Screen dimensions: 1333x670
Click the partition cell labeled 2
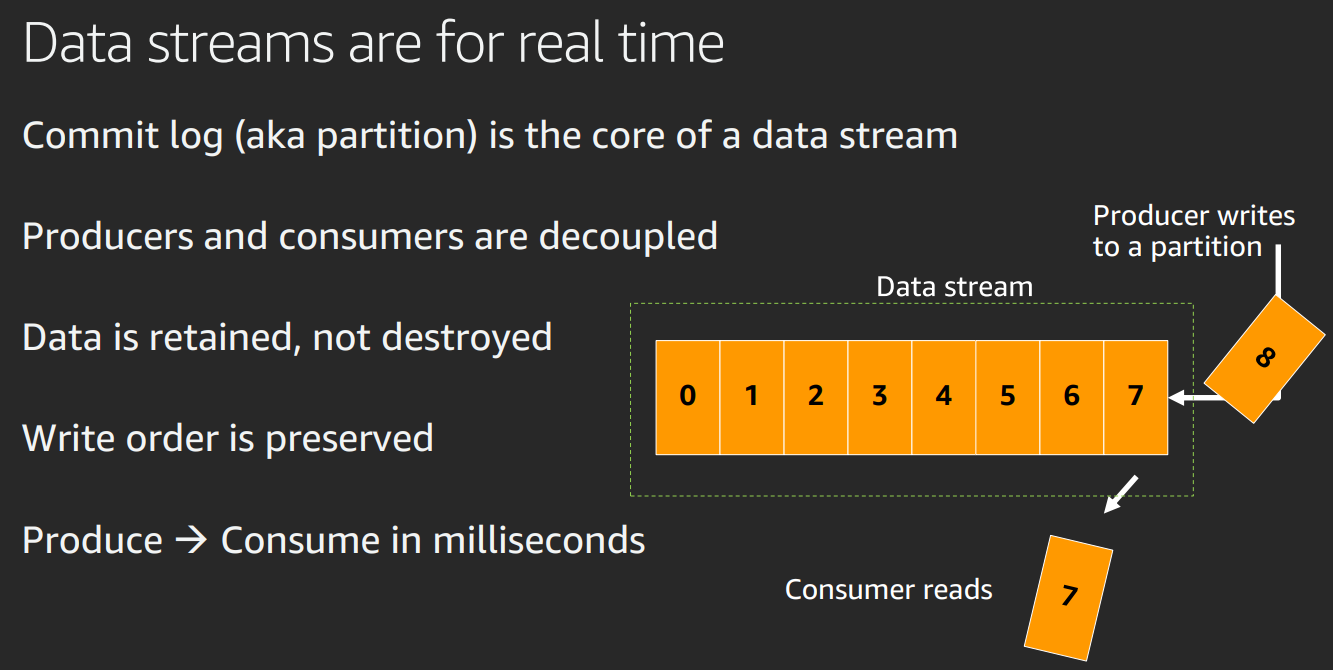point(816,397)
